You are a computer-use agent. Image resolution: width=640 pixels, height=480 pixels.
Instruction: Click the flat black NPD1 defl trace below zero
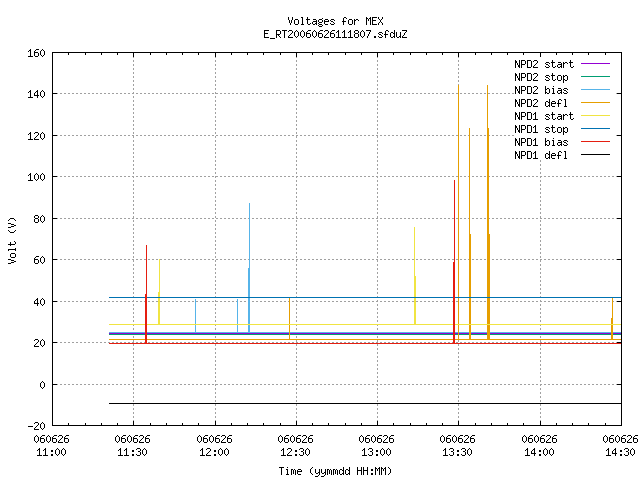pos(365,404)
